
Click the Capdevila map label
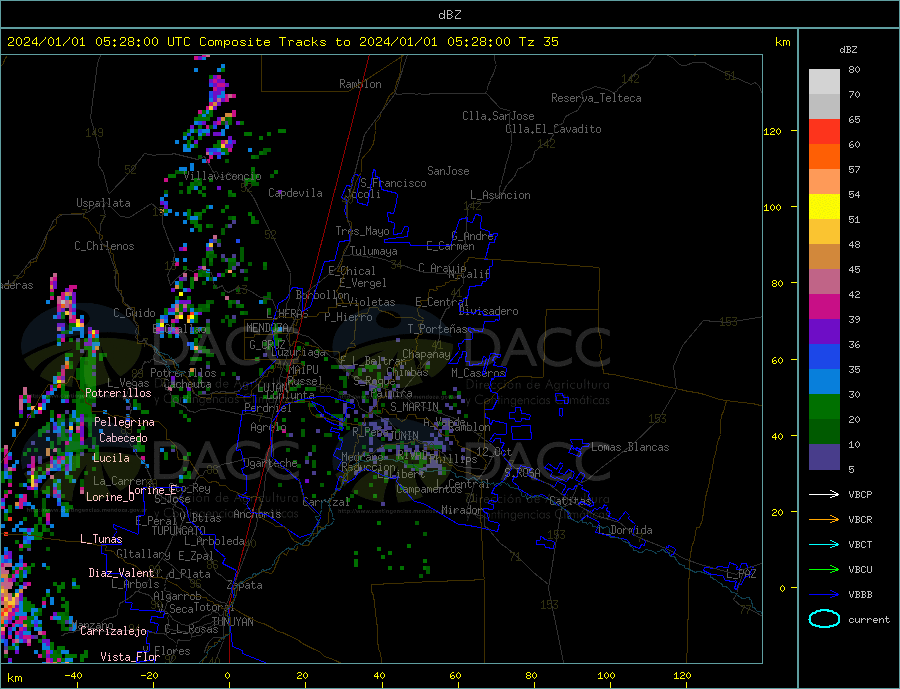[x=295, y=193]
